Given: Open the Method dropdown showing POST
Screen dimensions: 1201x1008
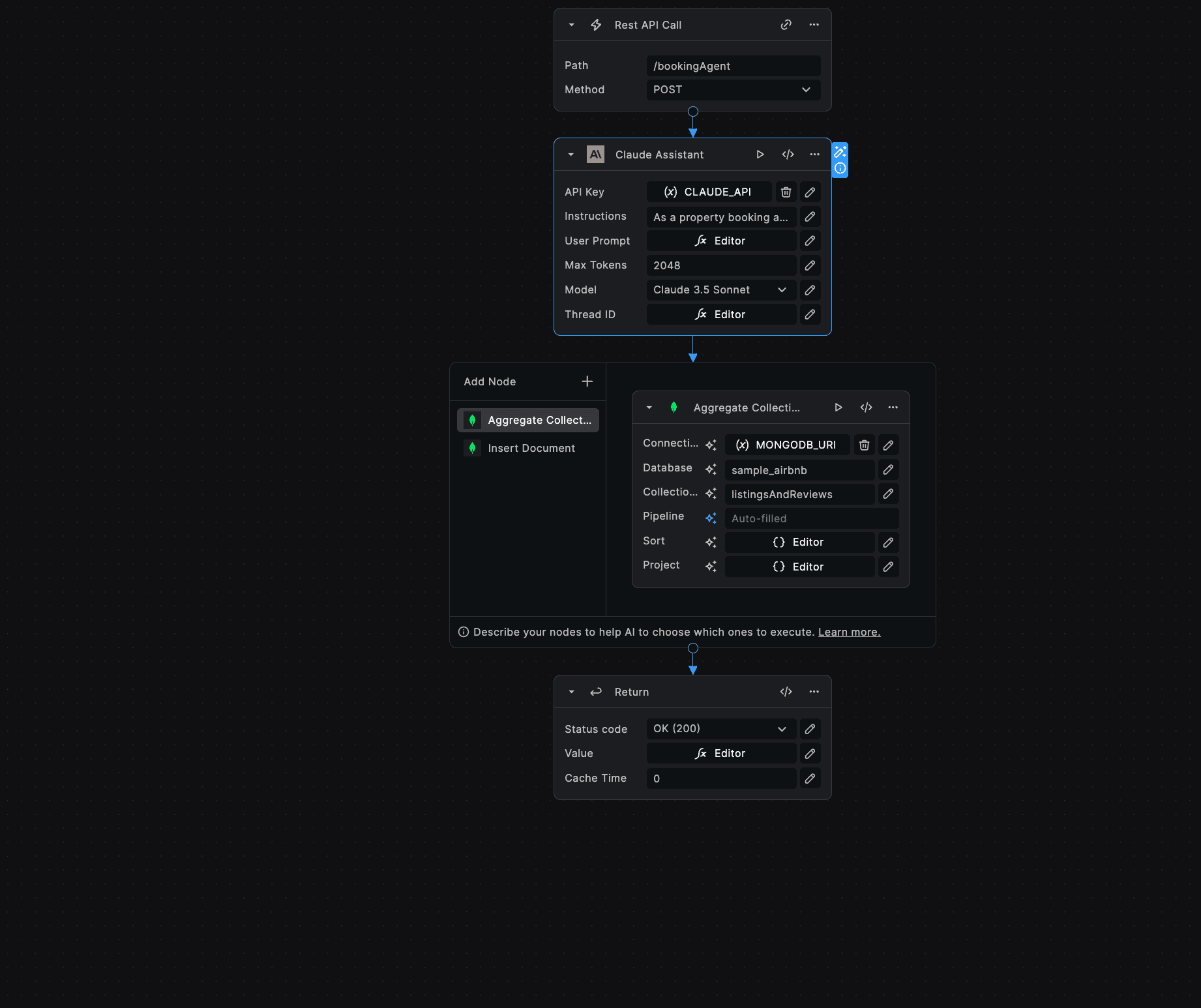Looking at the screenshot, I should click(733, 90).
